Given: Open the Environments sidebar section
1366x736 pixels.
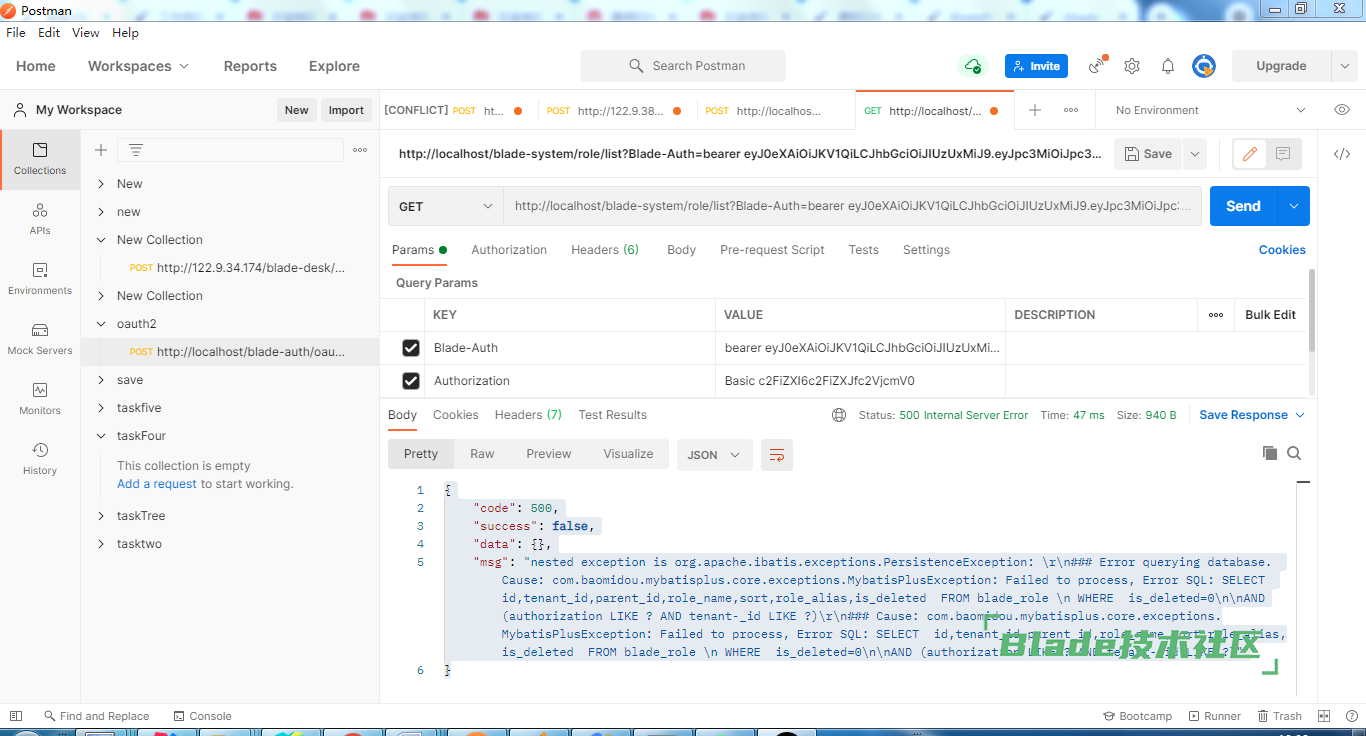Looking at the screenshot, I should point(40,279).
